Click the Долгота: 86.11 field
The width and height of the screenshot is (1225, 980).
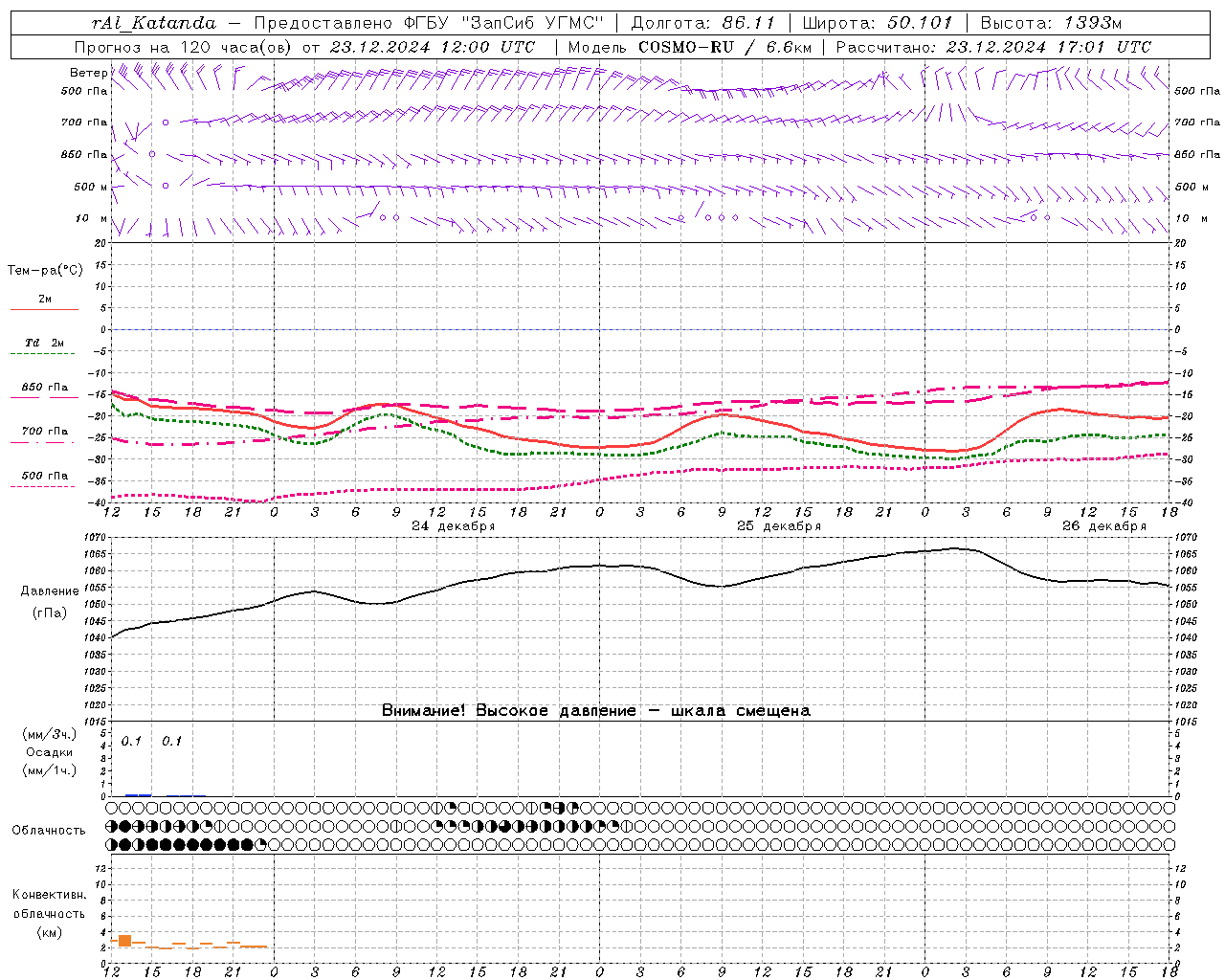[x=702, y=23]
